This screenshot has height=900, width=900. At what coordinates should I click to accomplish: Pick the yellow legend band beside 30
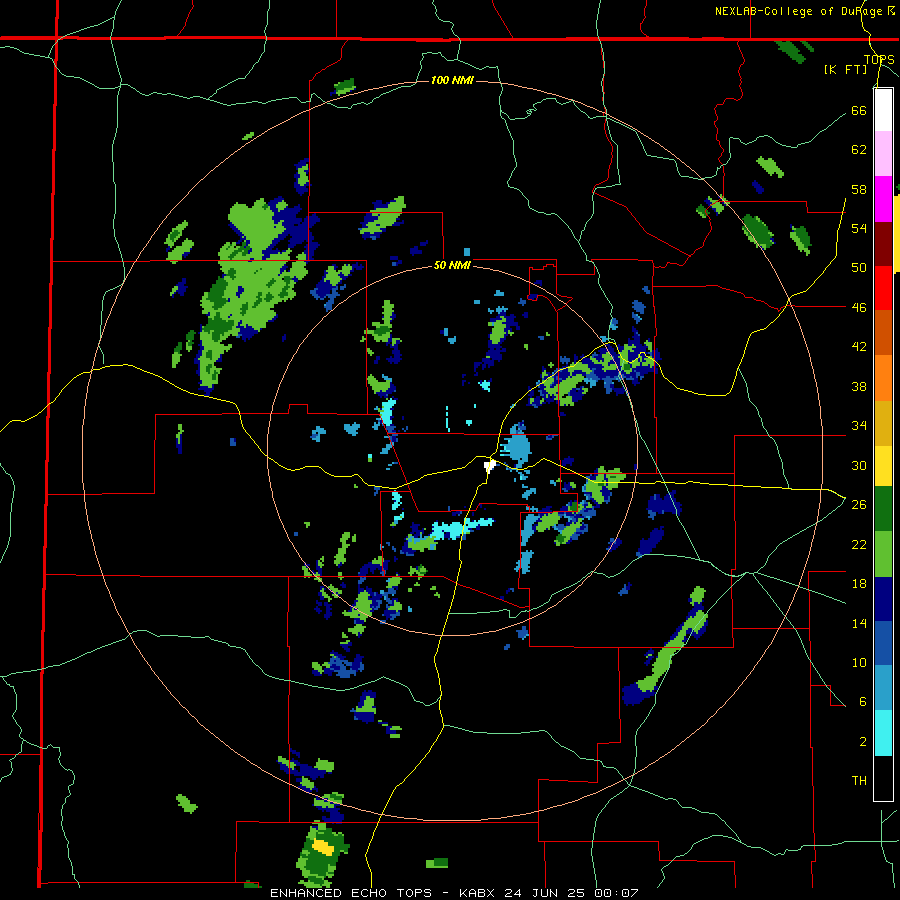[x=883, y=465]
